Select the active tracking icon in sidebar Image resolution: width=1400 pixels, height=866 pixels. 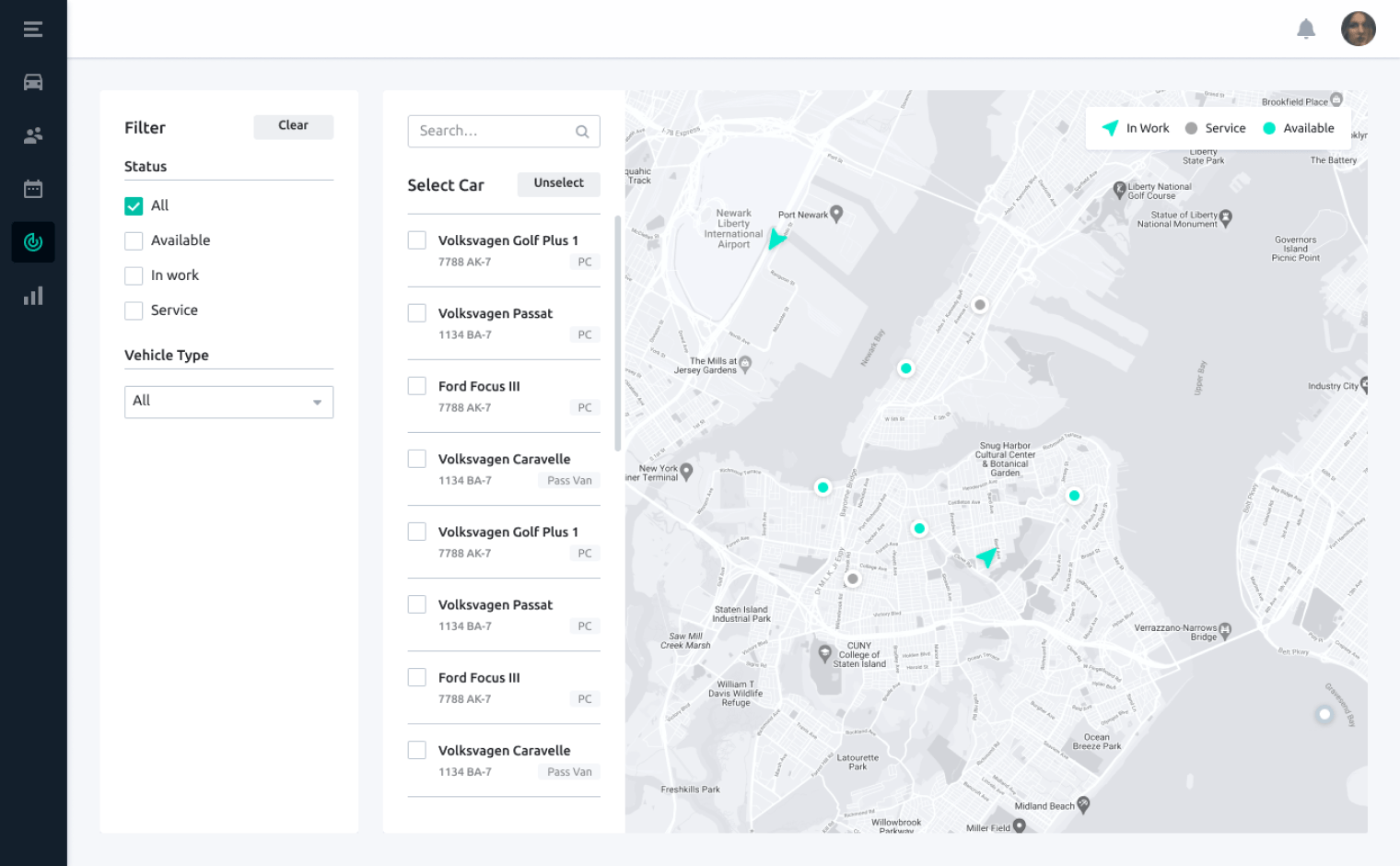33,241
